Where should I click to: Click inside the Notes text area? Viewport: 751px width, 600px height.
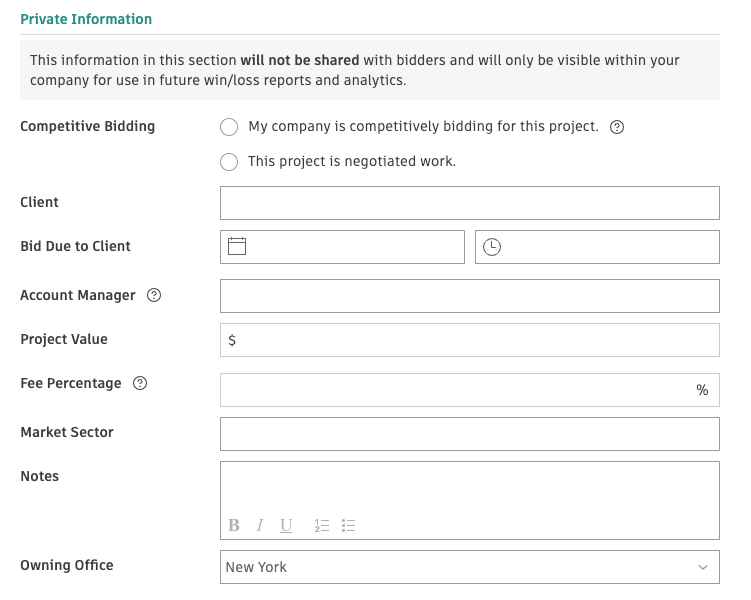469,487
